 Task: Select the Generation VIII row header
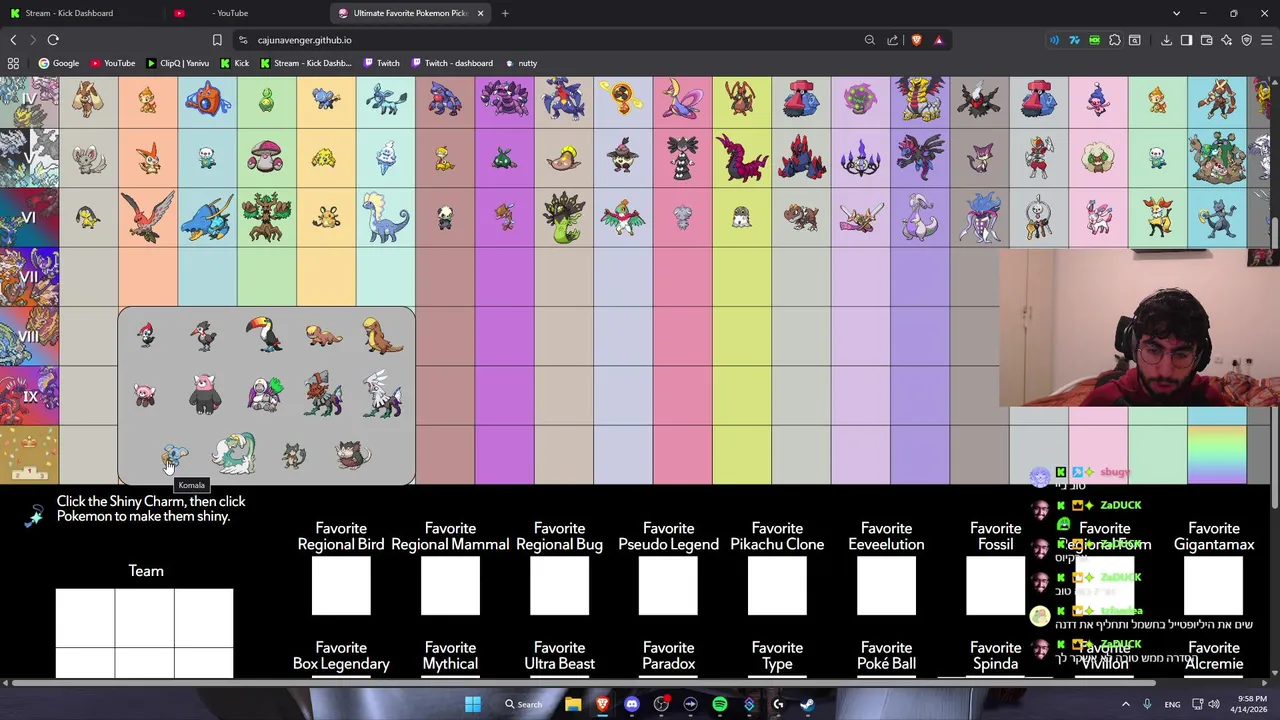[29, 336]
